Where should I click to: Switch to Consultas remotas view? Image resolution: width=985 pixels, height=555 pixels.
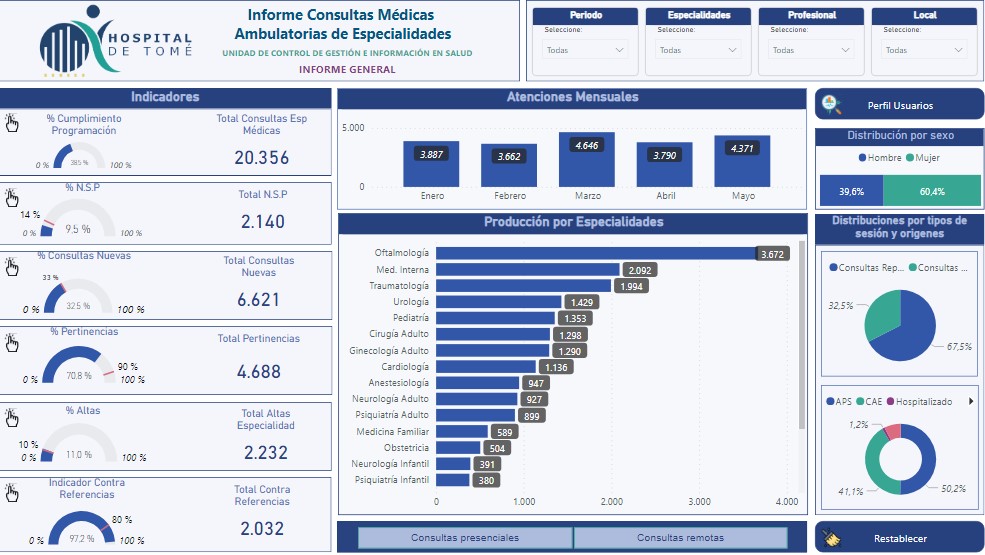(x=680, y=538)
